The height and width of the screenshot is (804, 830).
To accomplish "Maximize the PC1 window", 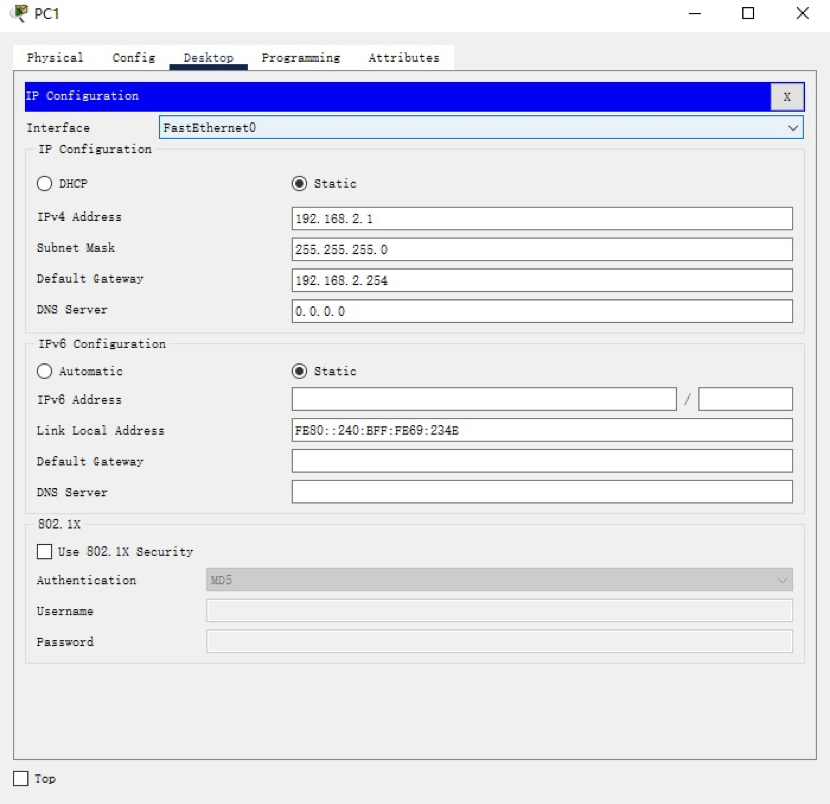I will 747,14.
